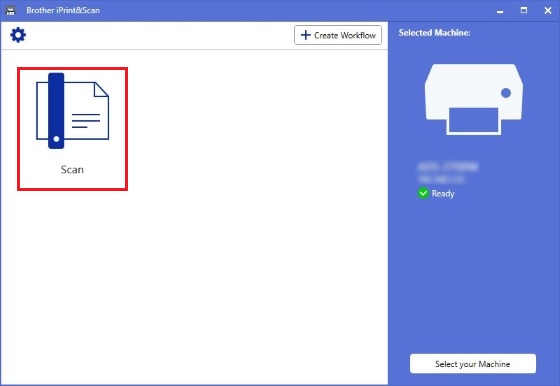This screenshot has height=386, width=560.
Task: Open the Scan document scanner icon
Action: pyautogui.click(x=72, y=111)
